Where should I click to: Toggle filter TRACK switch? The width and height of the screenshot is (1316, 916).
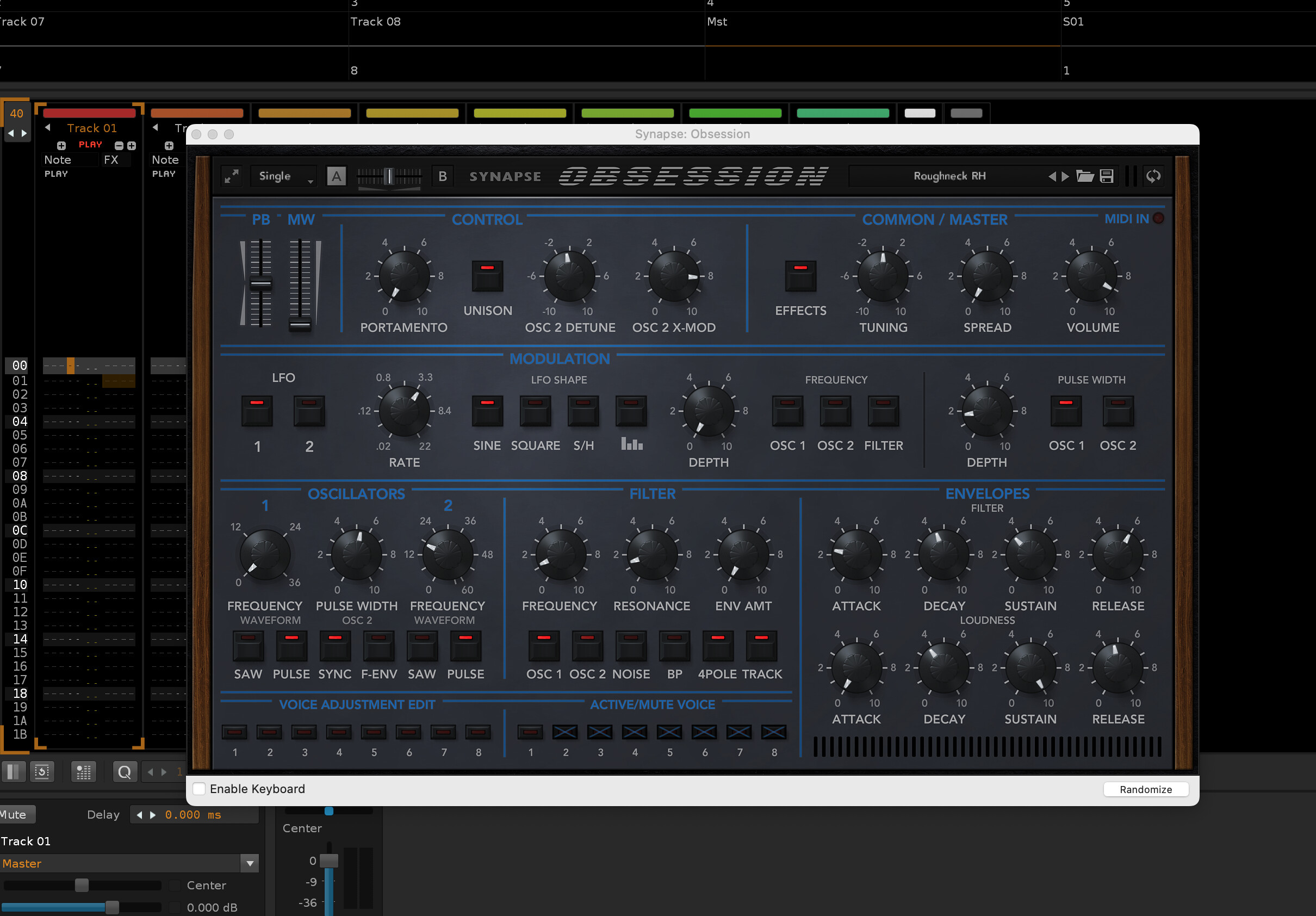[x=761, y=646]
